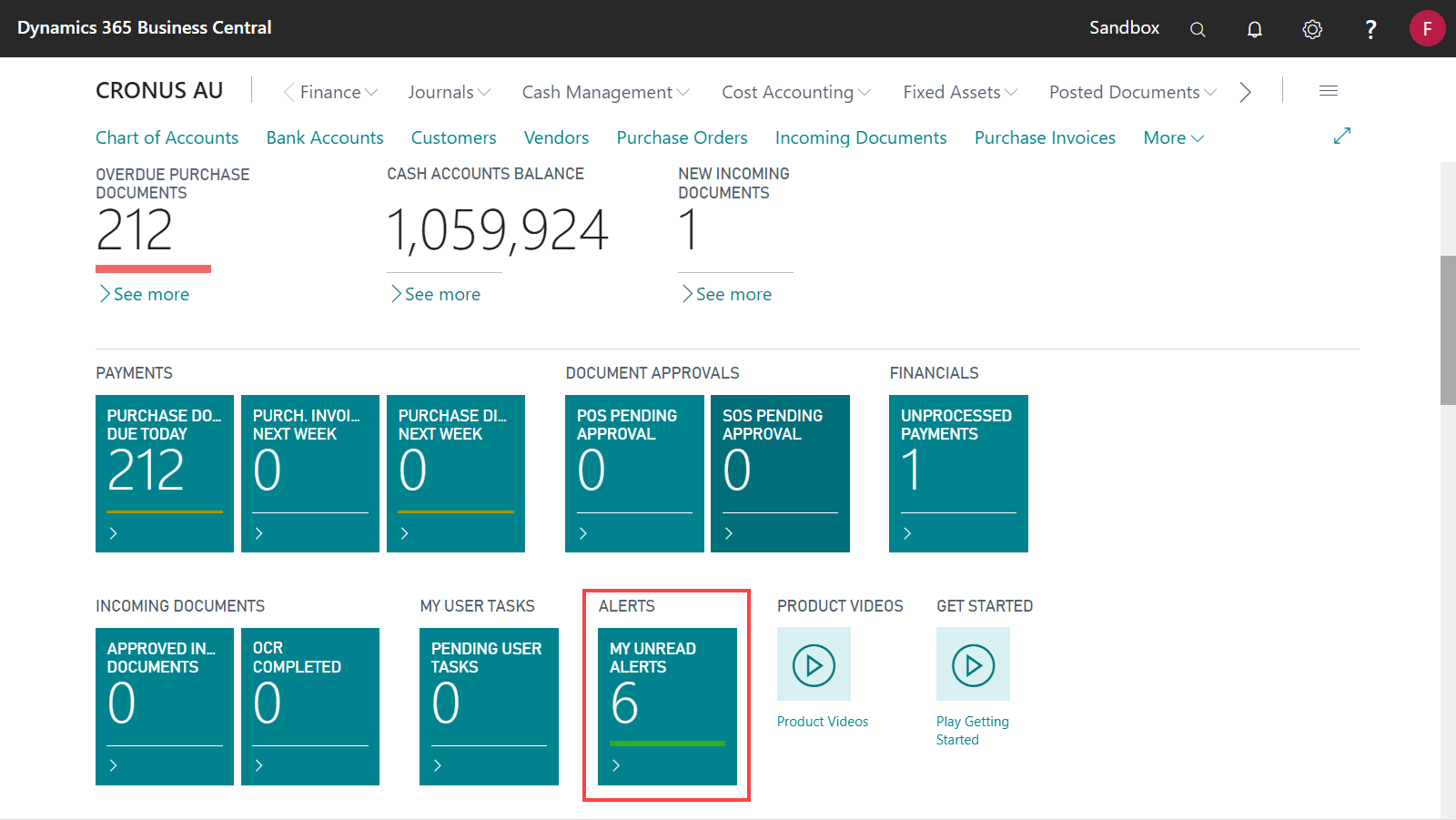Click the MY UNREAD ALERTS title
The height and width of the screenshot is (820, 1456).
tap(652, 657)
